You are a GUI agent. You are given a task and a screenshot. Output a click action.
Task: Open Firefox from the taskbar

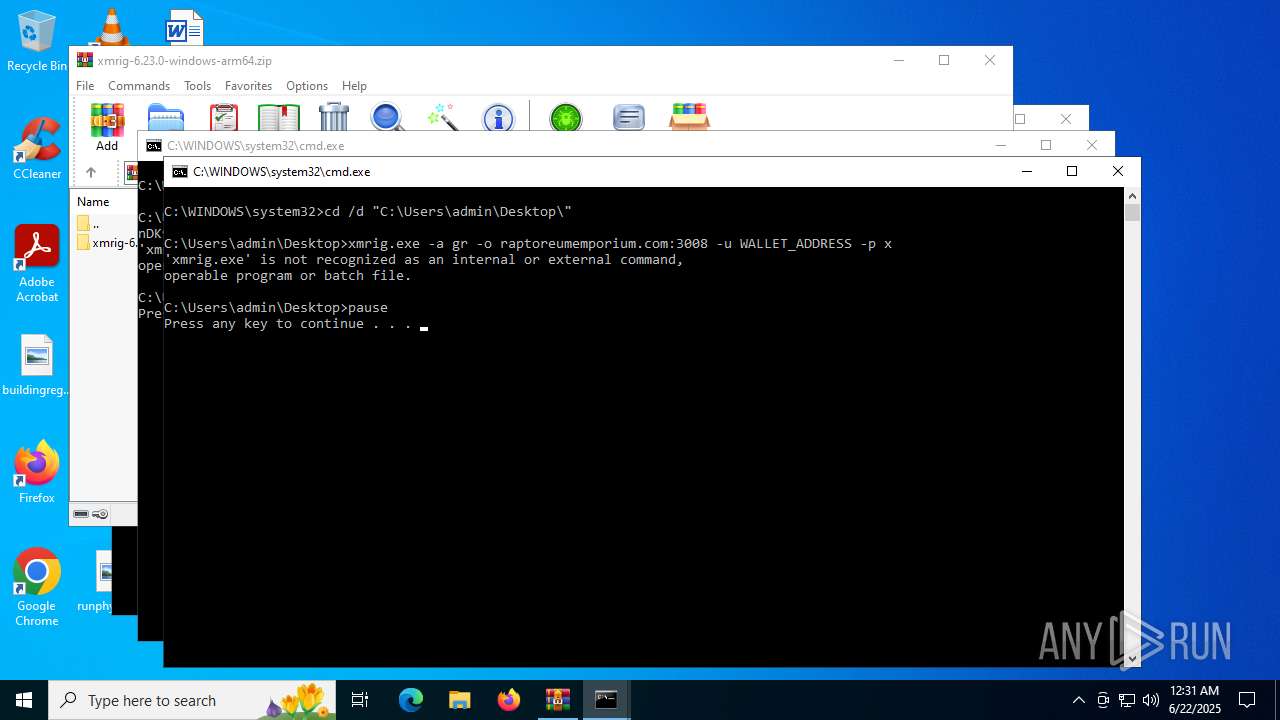(509, 700)
